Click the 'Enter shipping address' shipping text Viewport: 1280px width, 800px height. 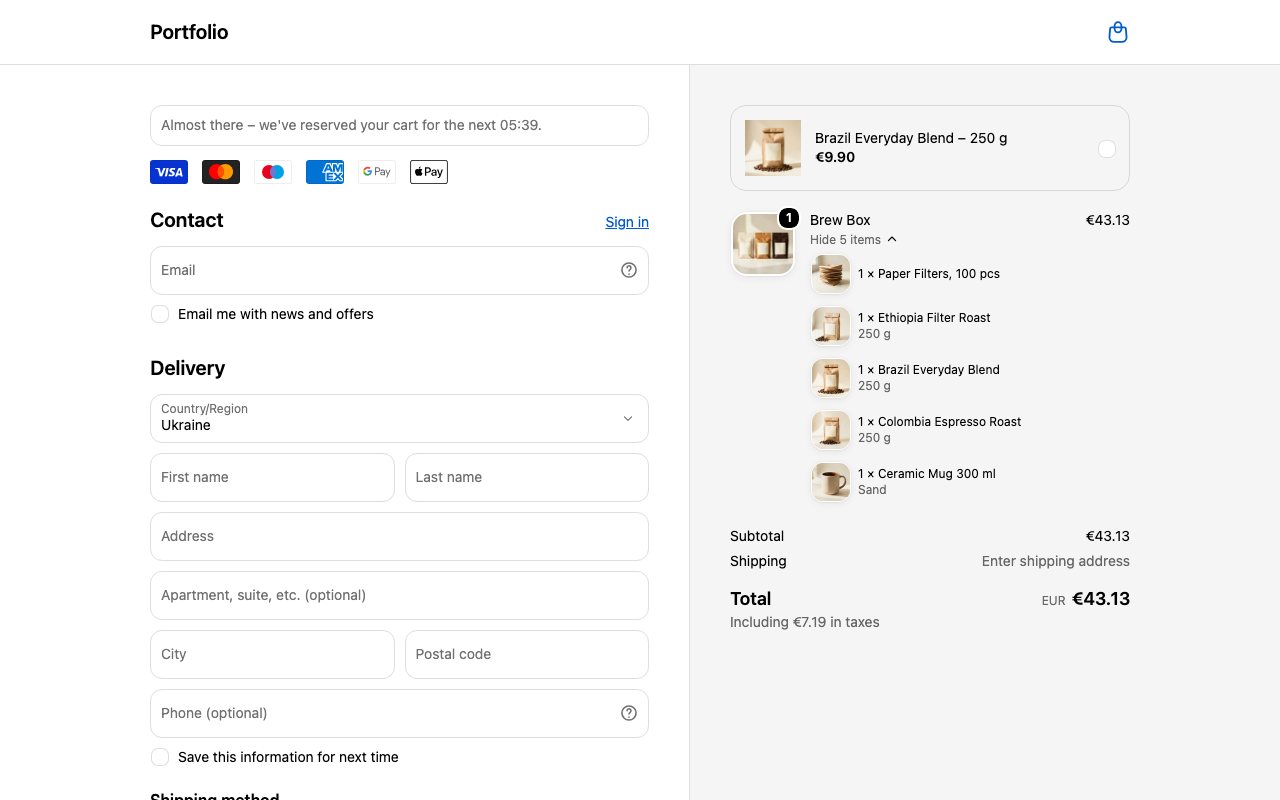click(x=1056, y=561)
